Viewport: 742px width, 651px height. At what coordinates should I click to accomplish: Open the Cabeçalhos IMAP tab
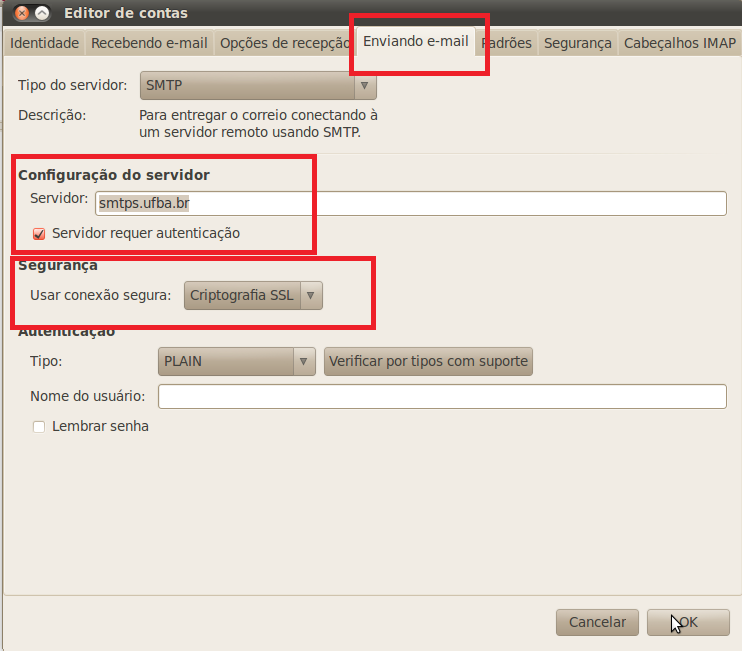pos(679,43)
